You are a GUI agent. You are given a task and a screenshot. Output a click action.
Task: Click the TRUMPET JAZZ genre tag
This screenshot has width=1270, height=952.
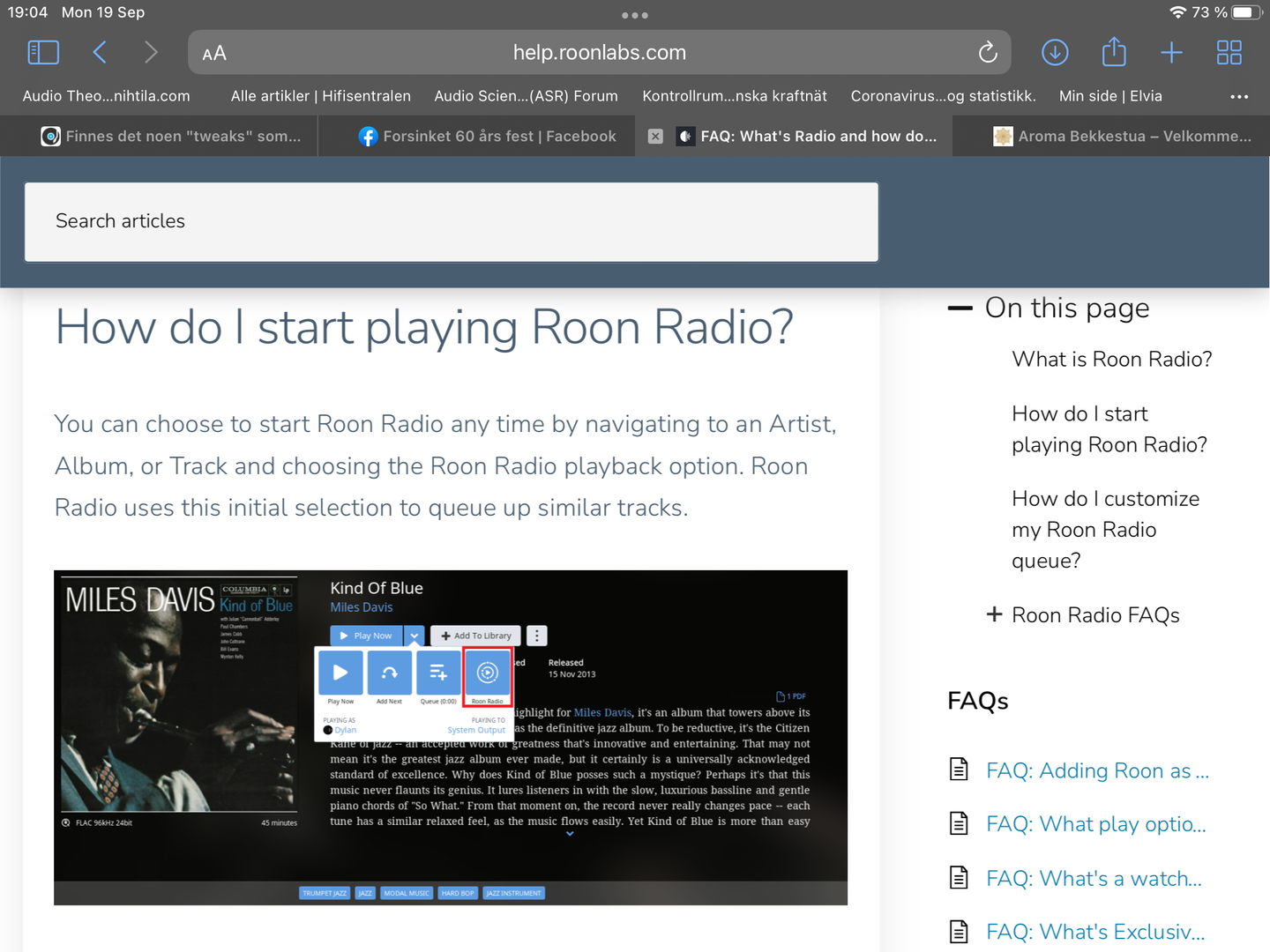coord(325,893)
